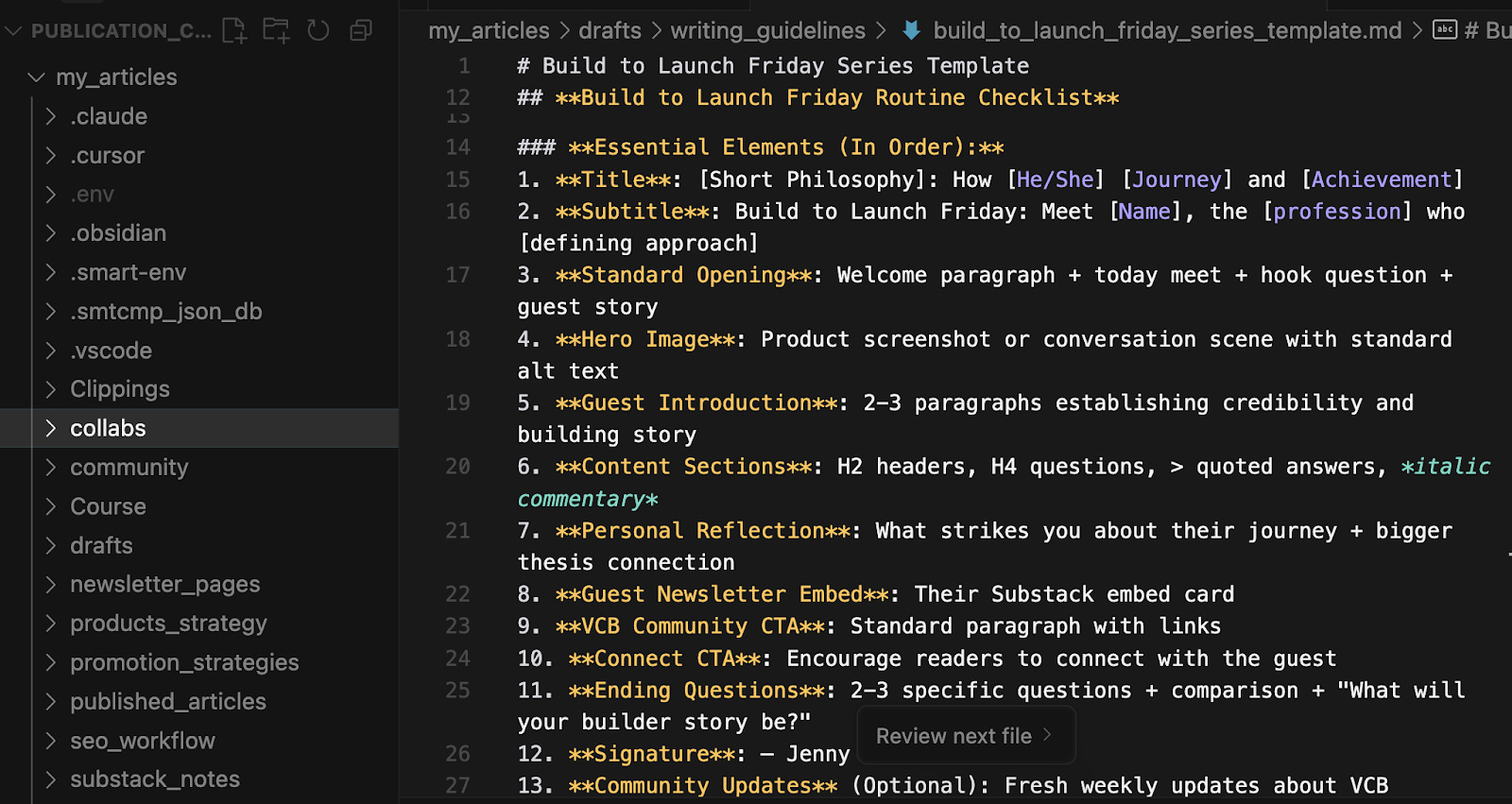Click 'Ending Questions' on line 25
The image size is (1512, 804).
pos(696,691)
